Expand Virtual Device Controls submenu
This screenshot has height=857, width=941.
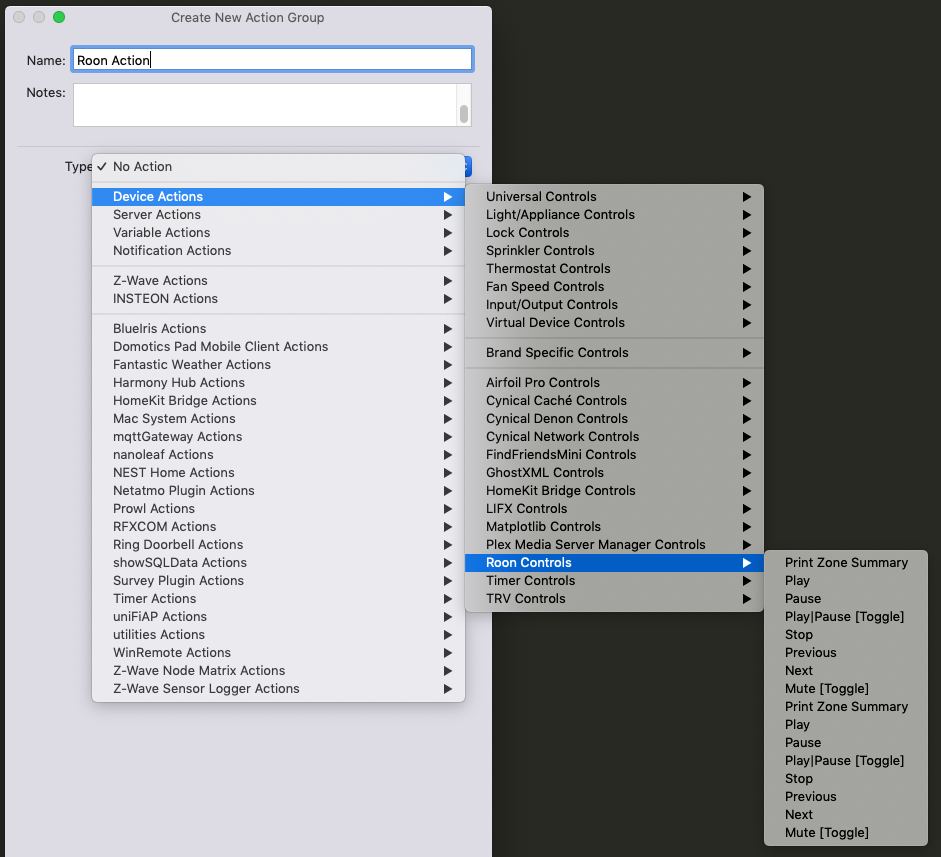615,323
